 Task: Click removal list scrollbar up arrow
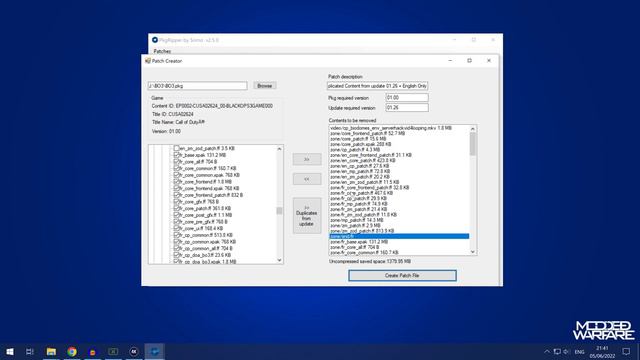[x=473, y=129]
